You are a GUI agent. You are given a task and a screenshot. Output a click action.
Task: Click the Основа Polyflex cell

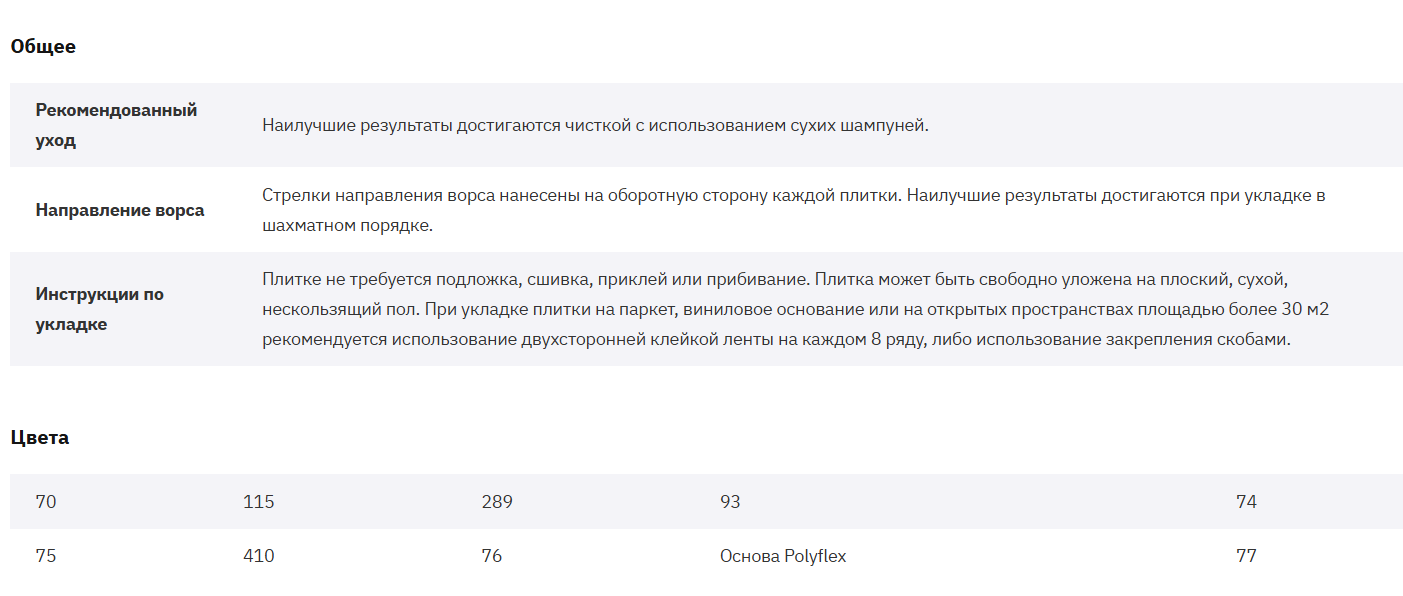coord(783,556)
